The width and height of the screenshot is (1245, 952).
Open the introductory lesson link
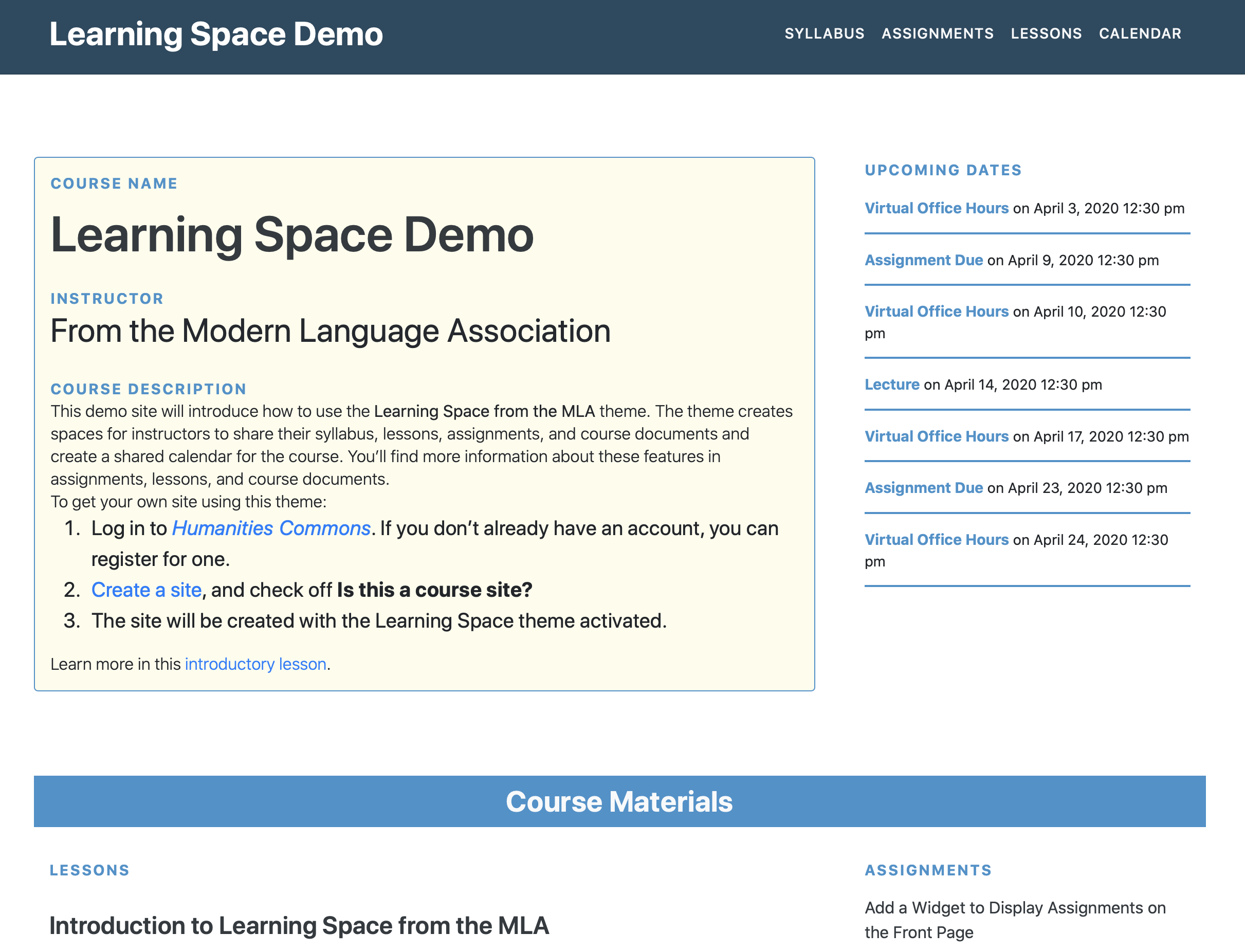[x=255, y=664]
